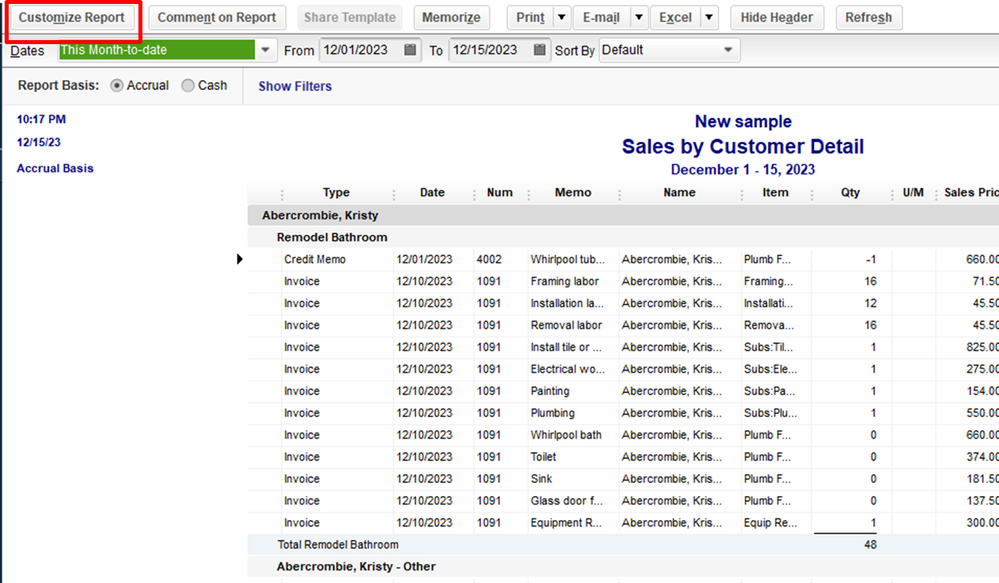
Task: Expand the Print options arrow
Action: pos(561,18)
